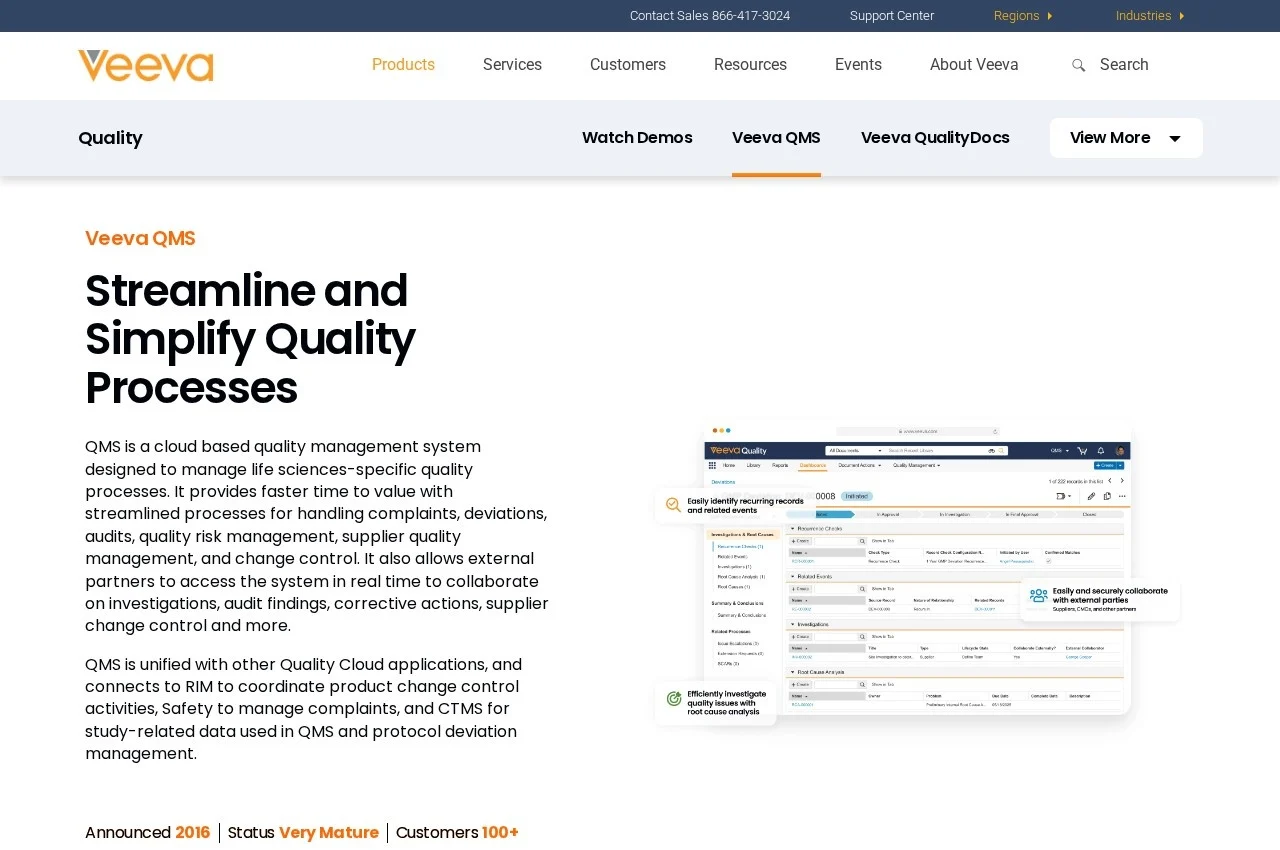Click the Search field
Screen dimensions: 1280x850
(x=1124, y=65)
